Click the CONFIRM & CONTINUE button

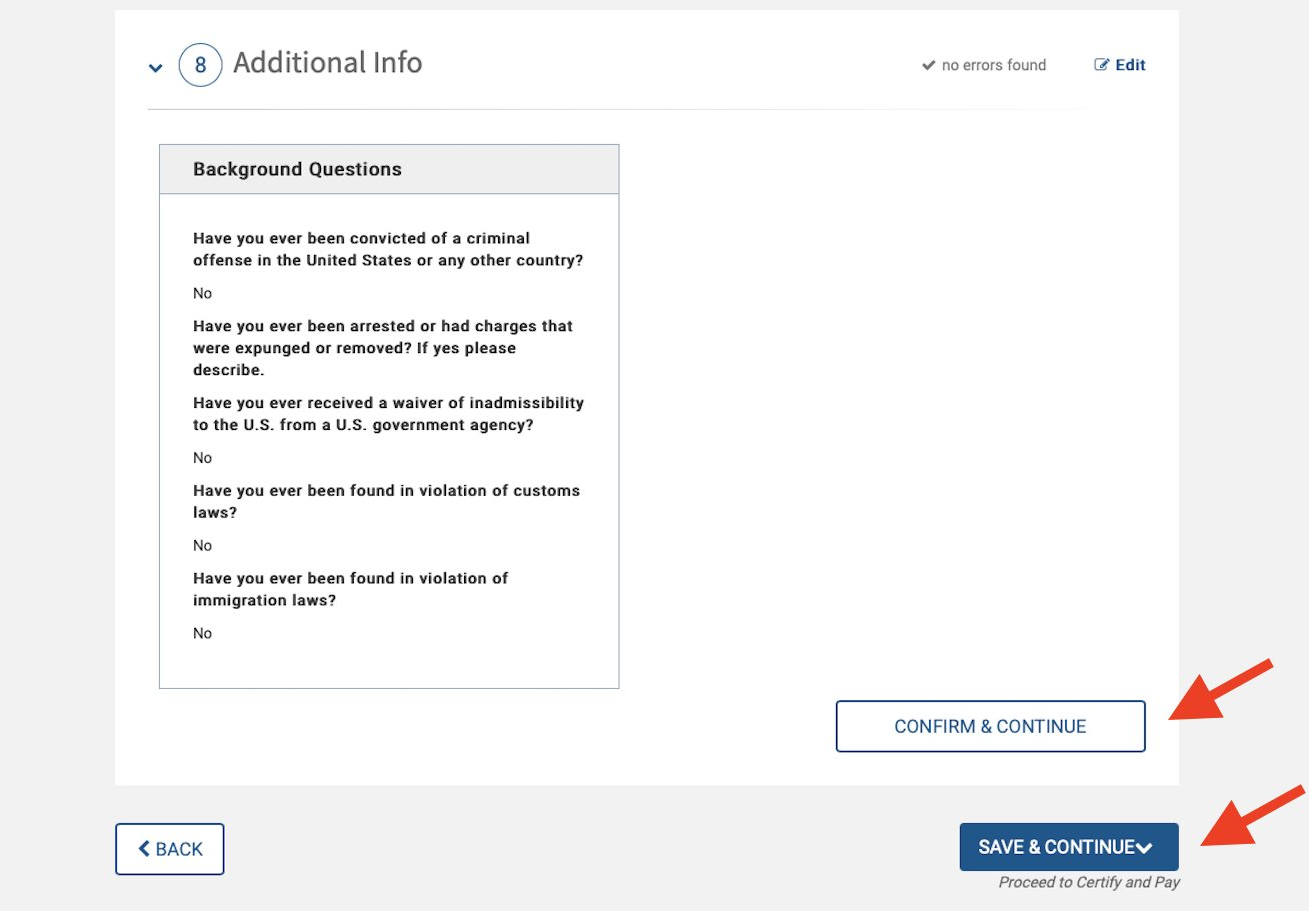[990, 726]
